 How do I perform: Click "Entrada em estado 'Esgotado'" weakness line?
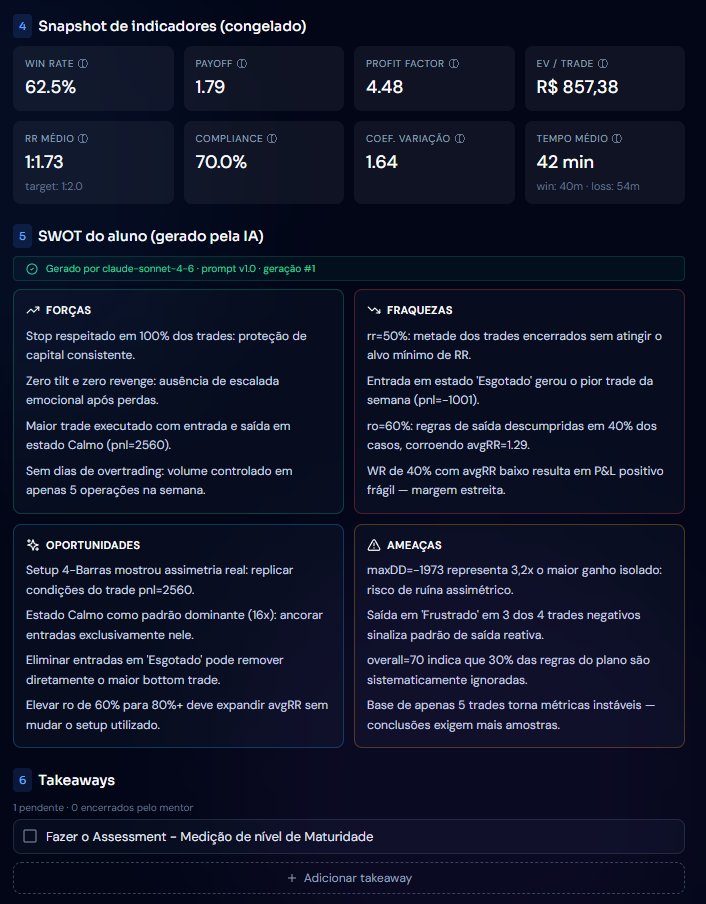pyautogui.click(x=510, y=390)
